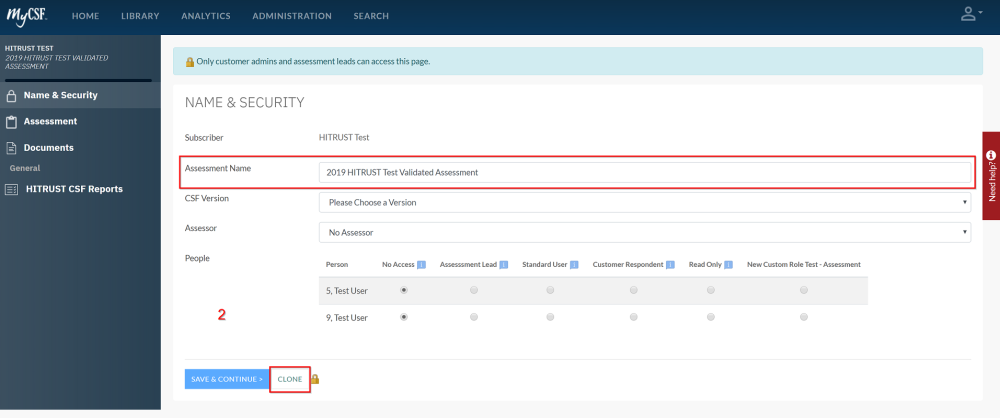
Task: Click the info icon beside Assessment Lead
Action: click(x=503, y=264)
